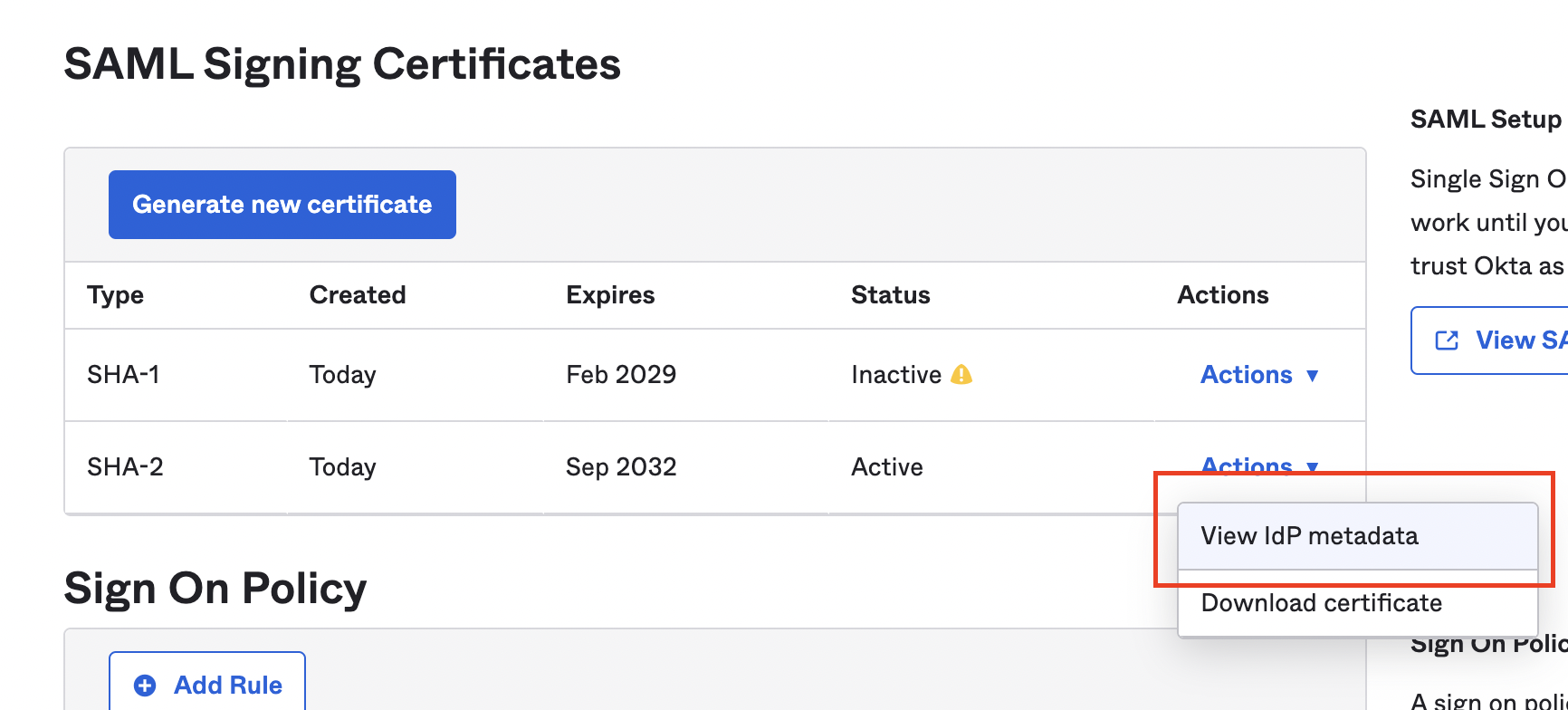Select the SHA-2 certificate type cell
The width and height of the screenshot is (1568, 710).
click(x=125, y=467)
